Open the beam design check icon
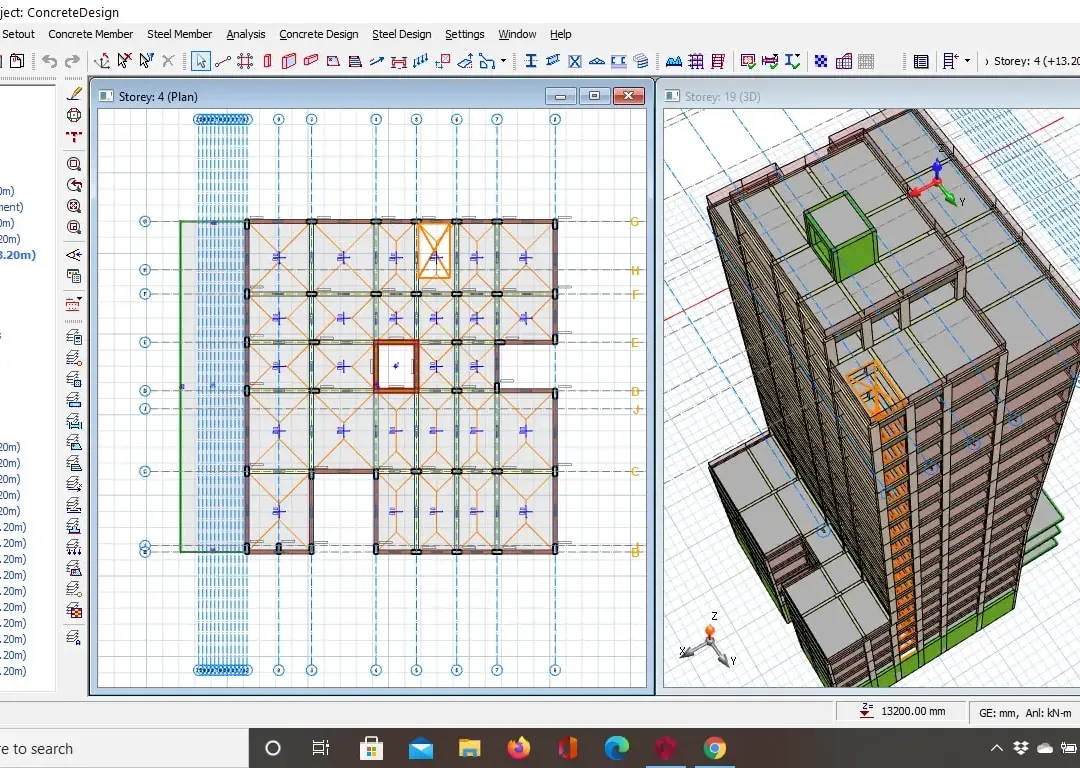This screenshot has height=768, width=1080. (770, 61)
